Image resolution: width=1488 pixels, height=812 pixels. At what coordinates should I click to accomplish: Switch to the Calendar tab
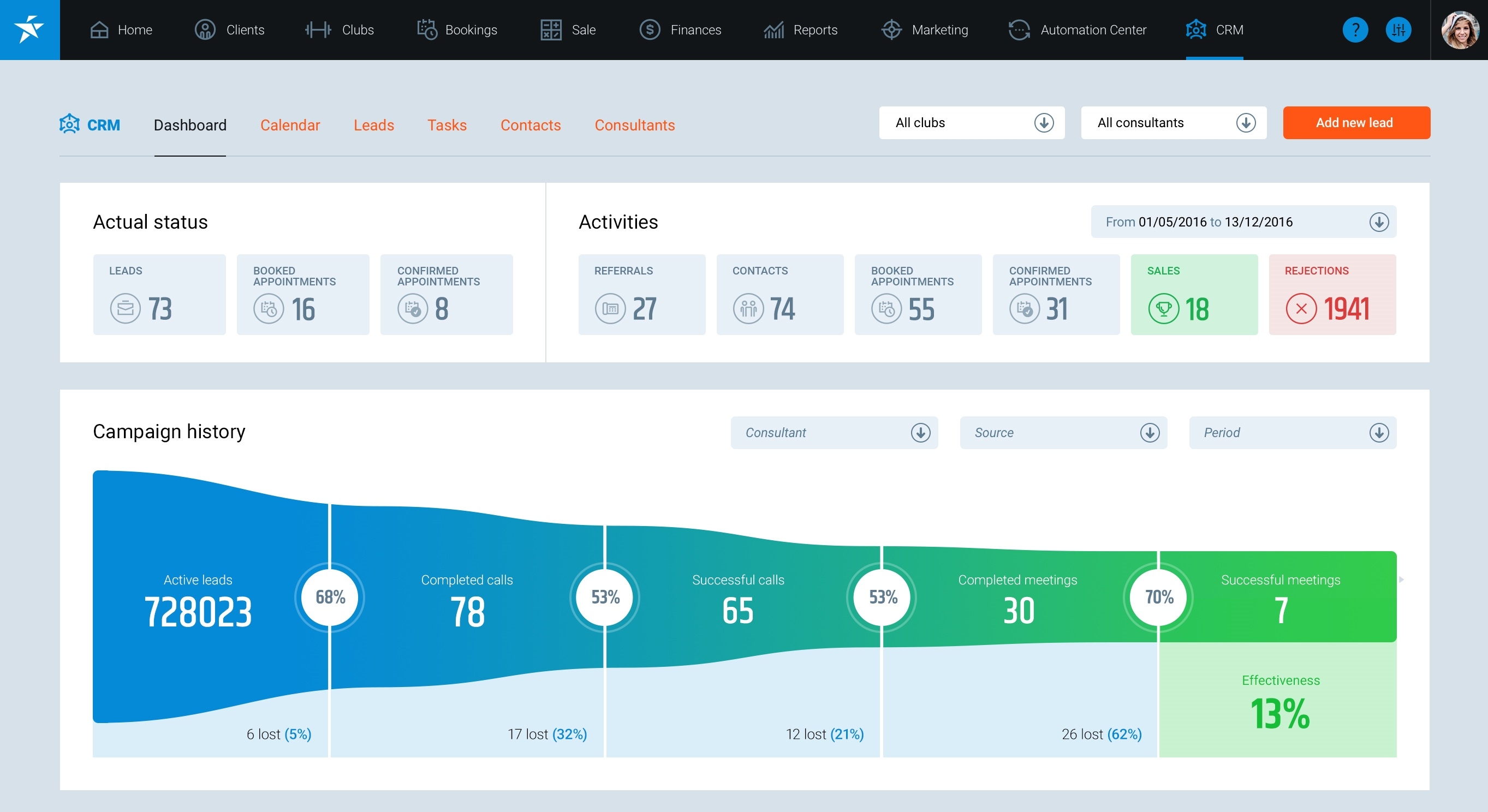[x=290, y=125]
